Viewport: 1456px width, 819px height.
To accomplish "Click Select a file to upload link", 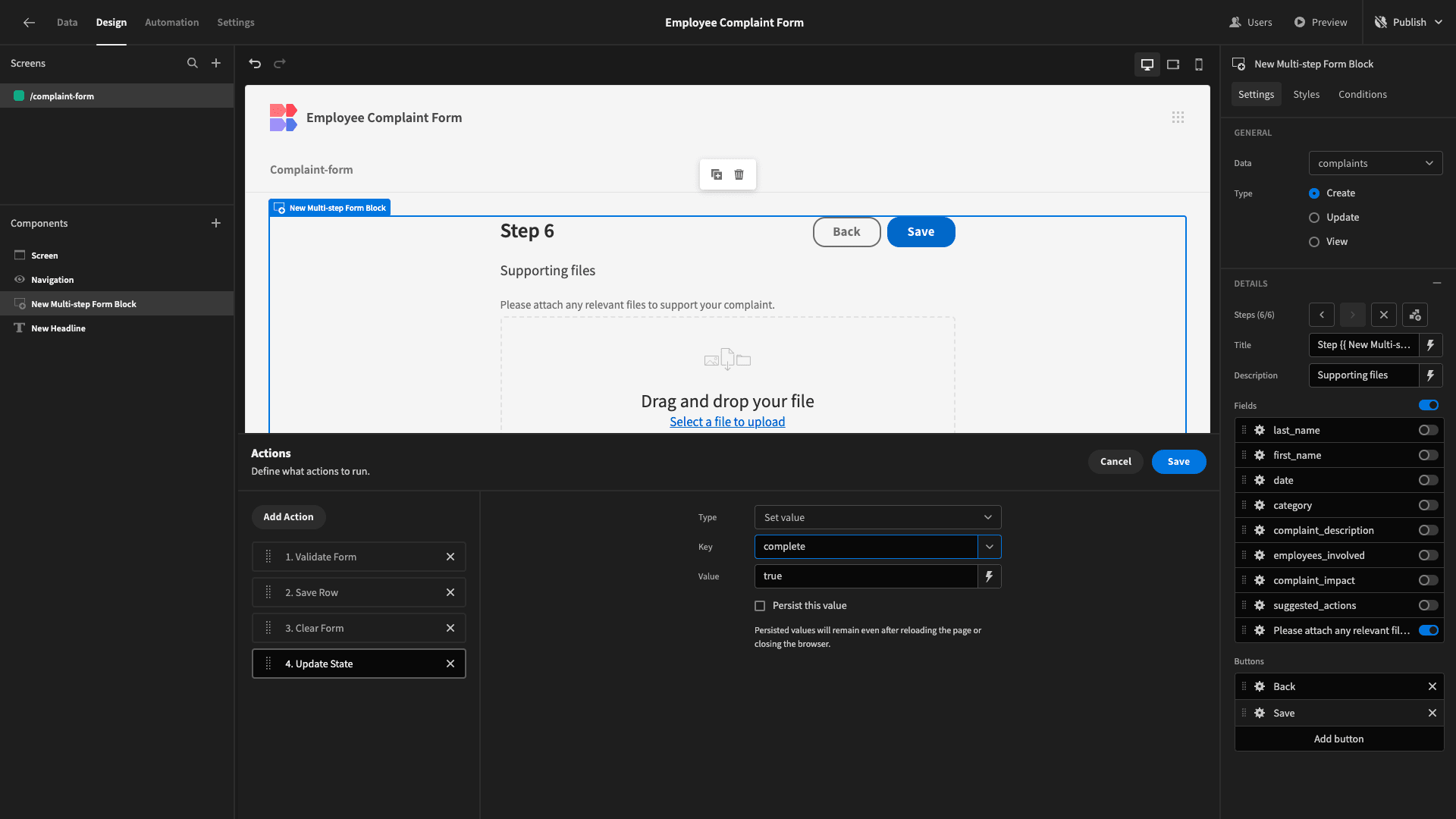I will (x=727, y=422).
